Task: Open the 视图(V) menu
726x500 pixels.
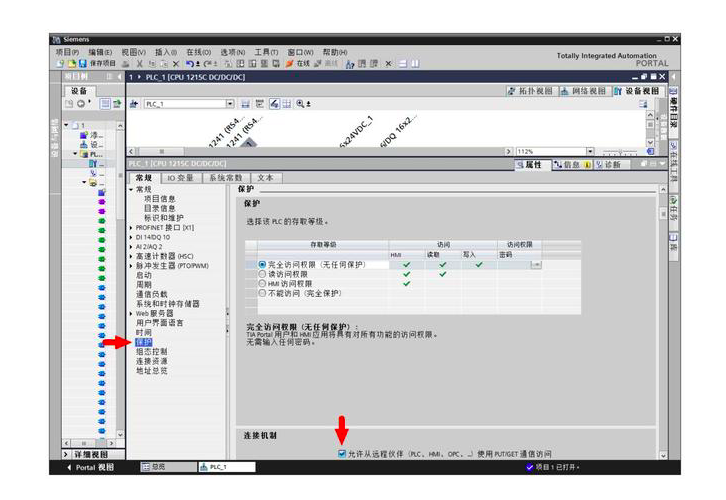Action: [133, 52]
